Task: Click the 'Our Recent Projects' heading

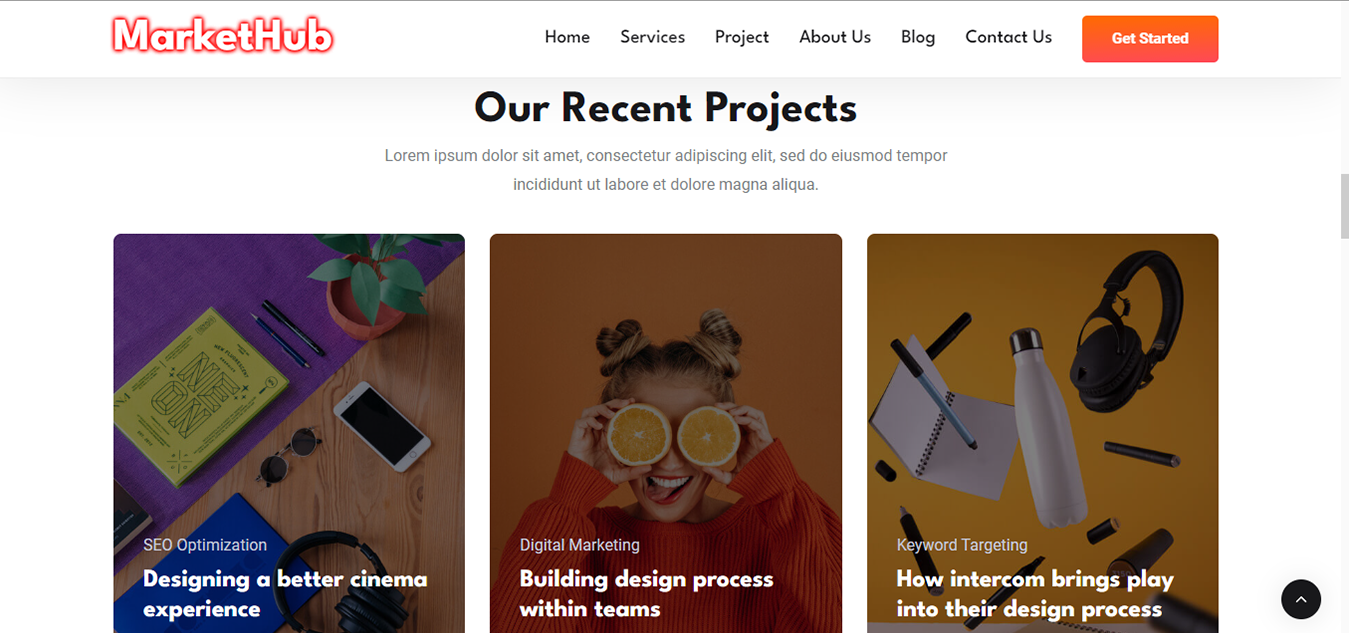Action: coord(665,108)
